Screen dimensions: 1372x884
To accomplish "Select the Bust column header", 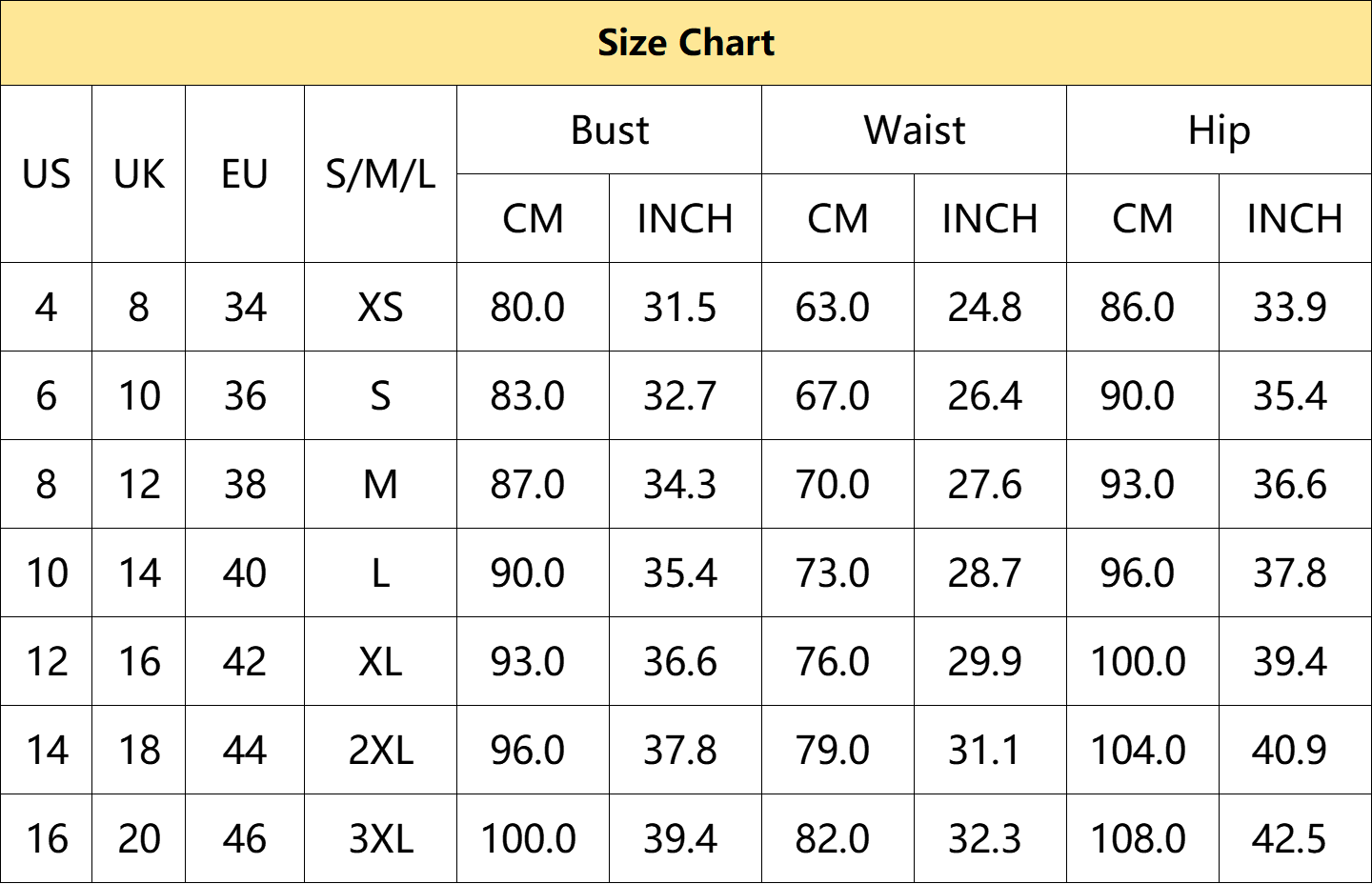I will (609, 131).
